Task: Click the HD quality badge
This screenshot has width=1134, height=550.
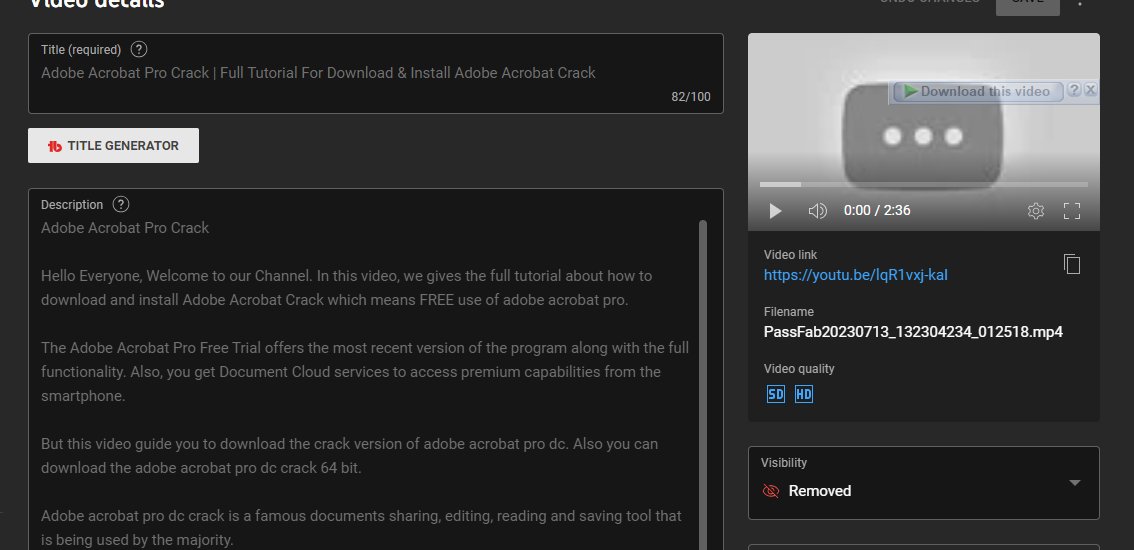Action: (x=803, y=394)
